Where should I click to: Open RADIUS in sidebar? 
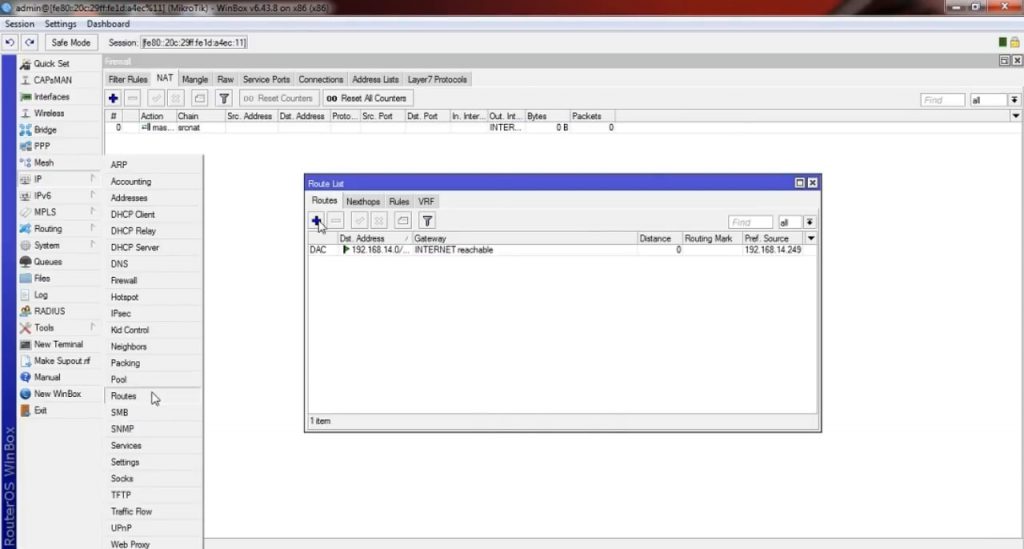49,311
